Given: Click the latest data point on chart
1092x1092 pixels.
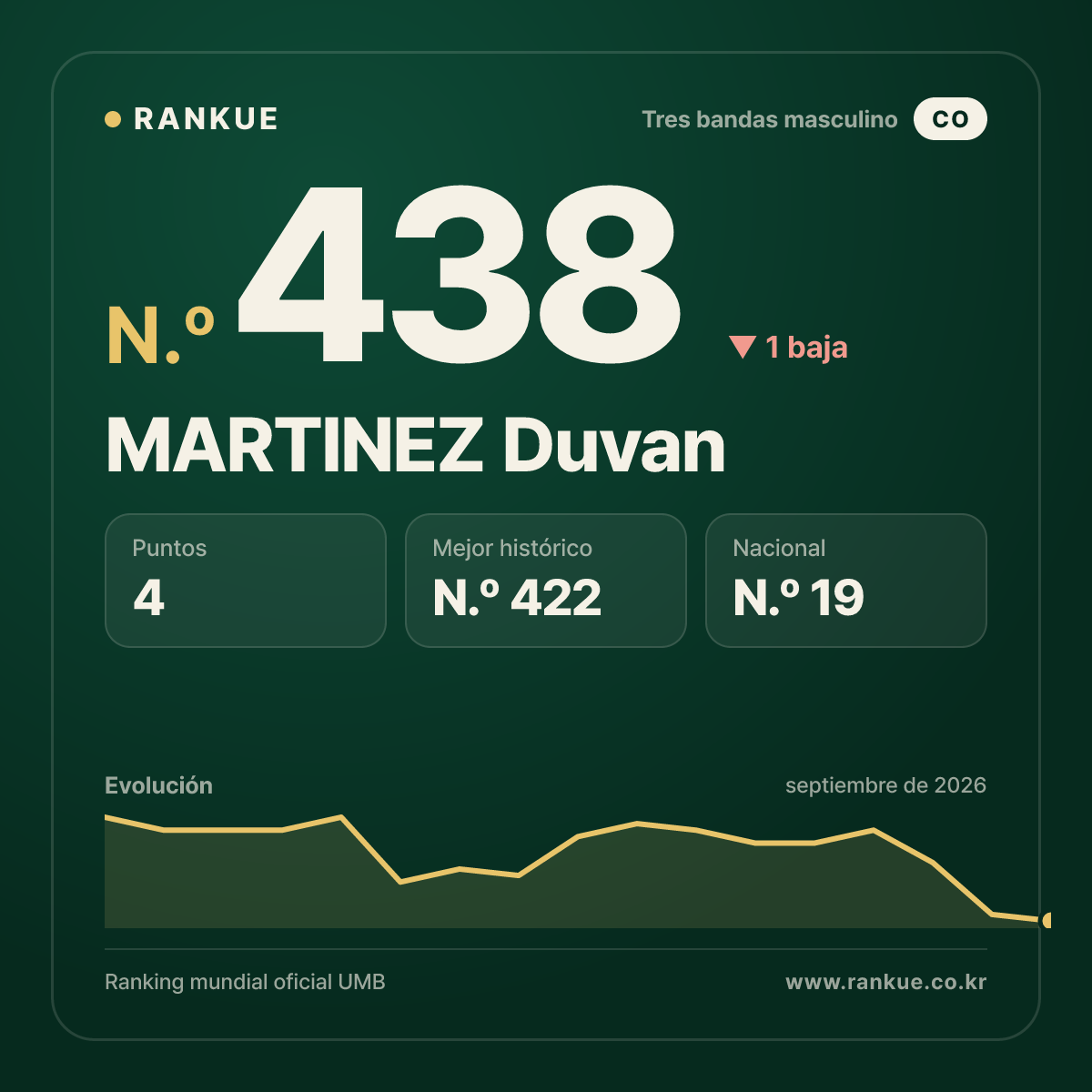Looking at the screenshot, I should tap(1047, 920).
